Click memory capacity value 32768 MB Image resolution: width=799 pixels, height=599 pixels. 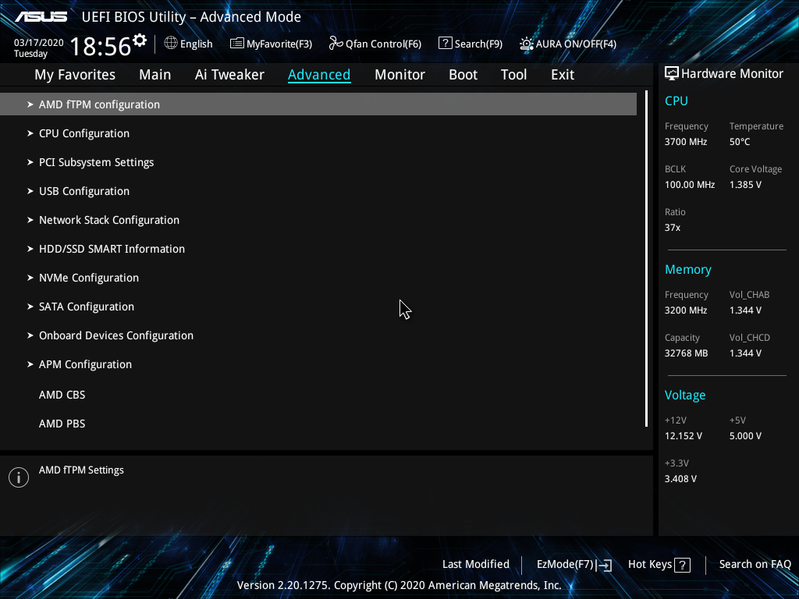[686, 353]
